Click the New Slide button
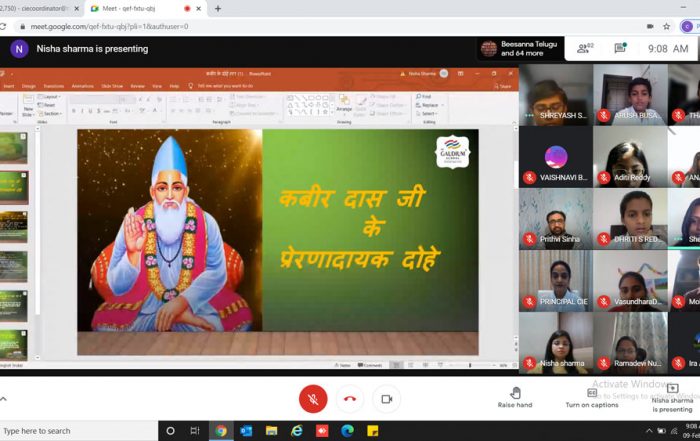 point(28,106)
